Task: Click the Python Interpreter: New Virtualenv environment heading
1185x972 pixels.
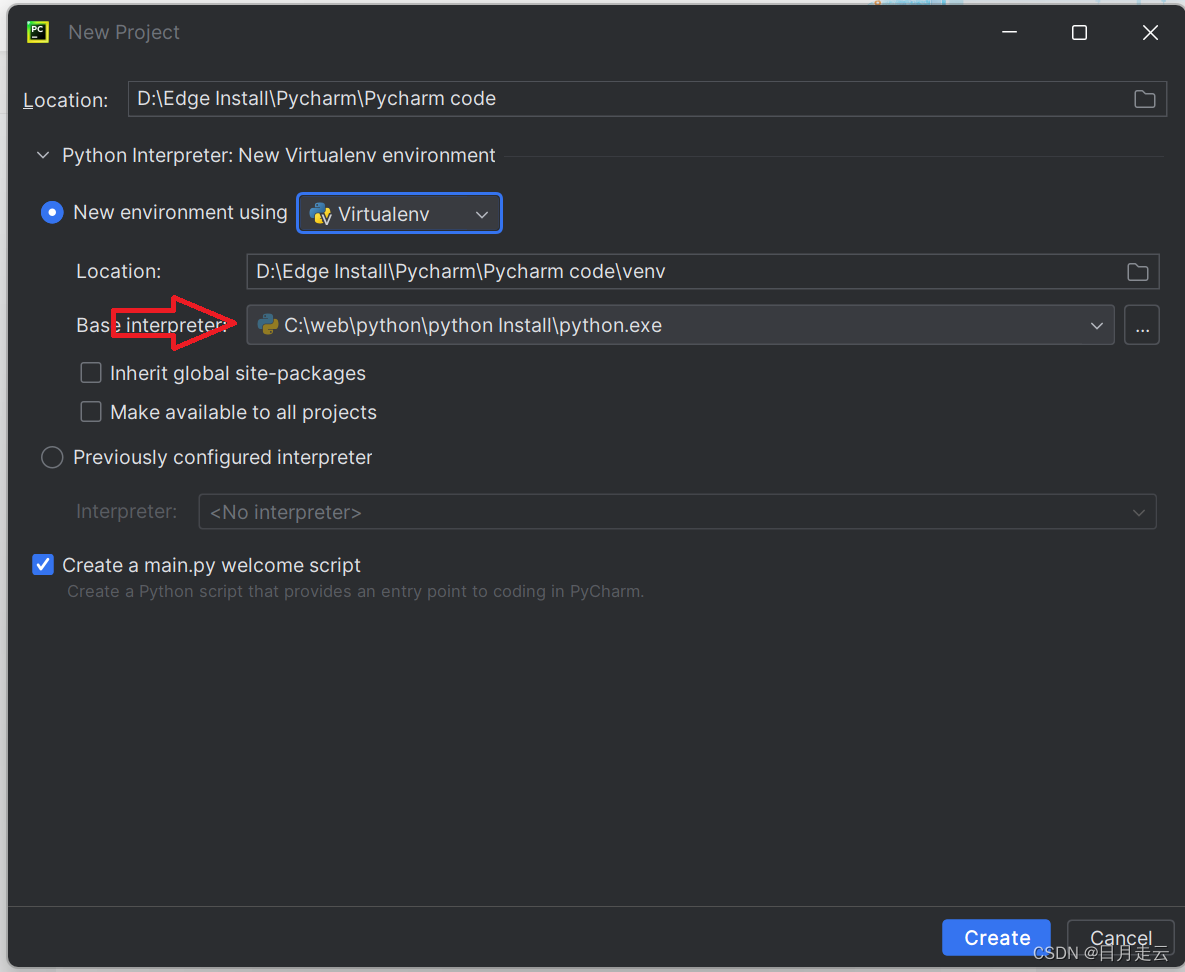Action: point(279,155)
